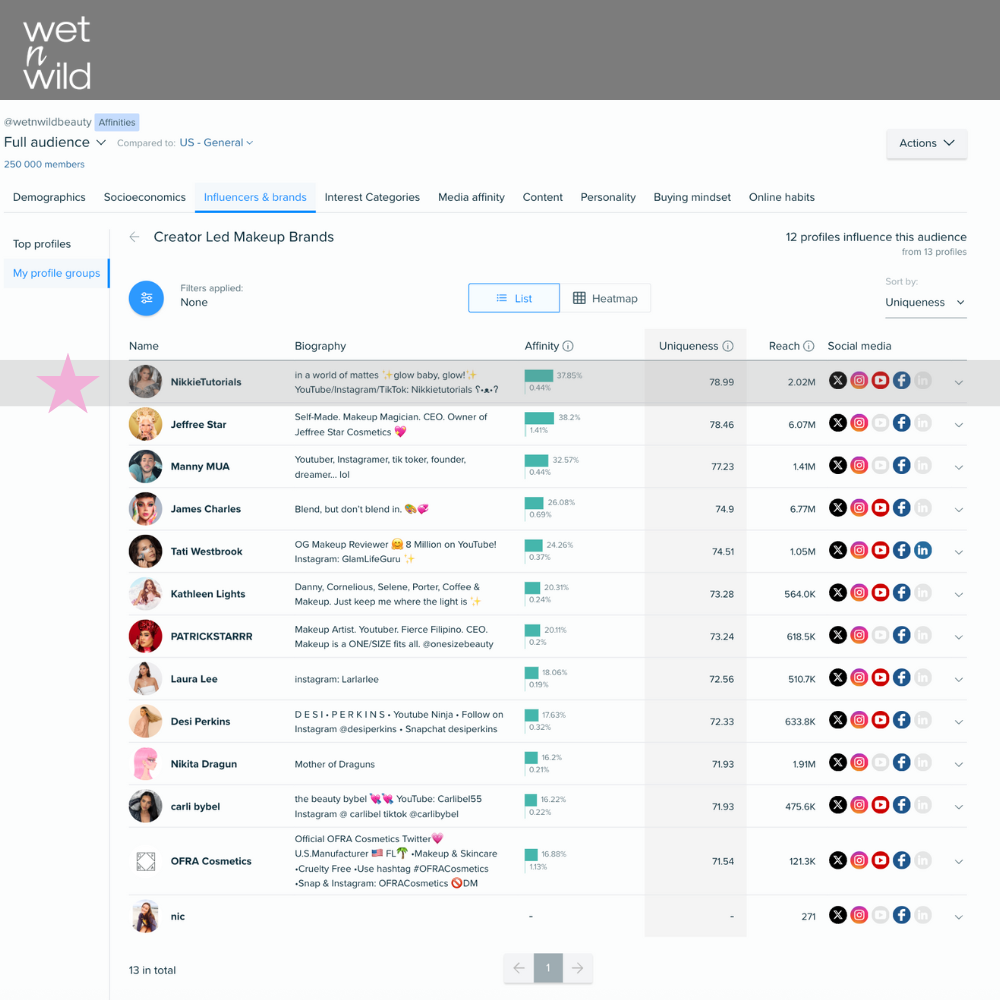The width and height of the screenshot is (1000, 1000).
Task: Click the Tati Westbrook avatar thumbnail
Action: point(145,551)
